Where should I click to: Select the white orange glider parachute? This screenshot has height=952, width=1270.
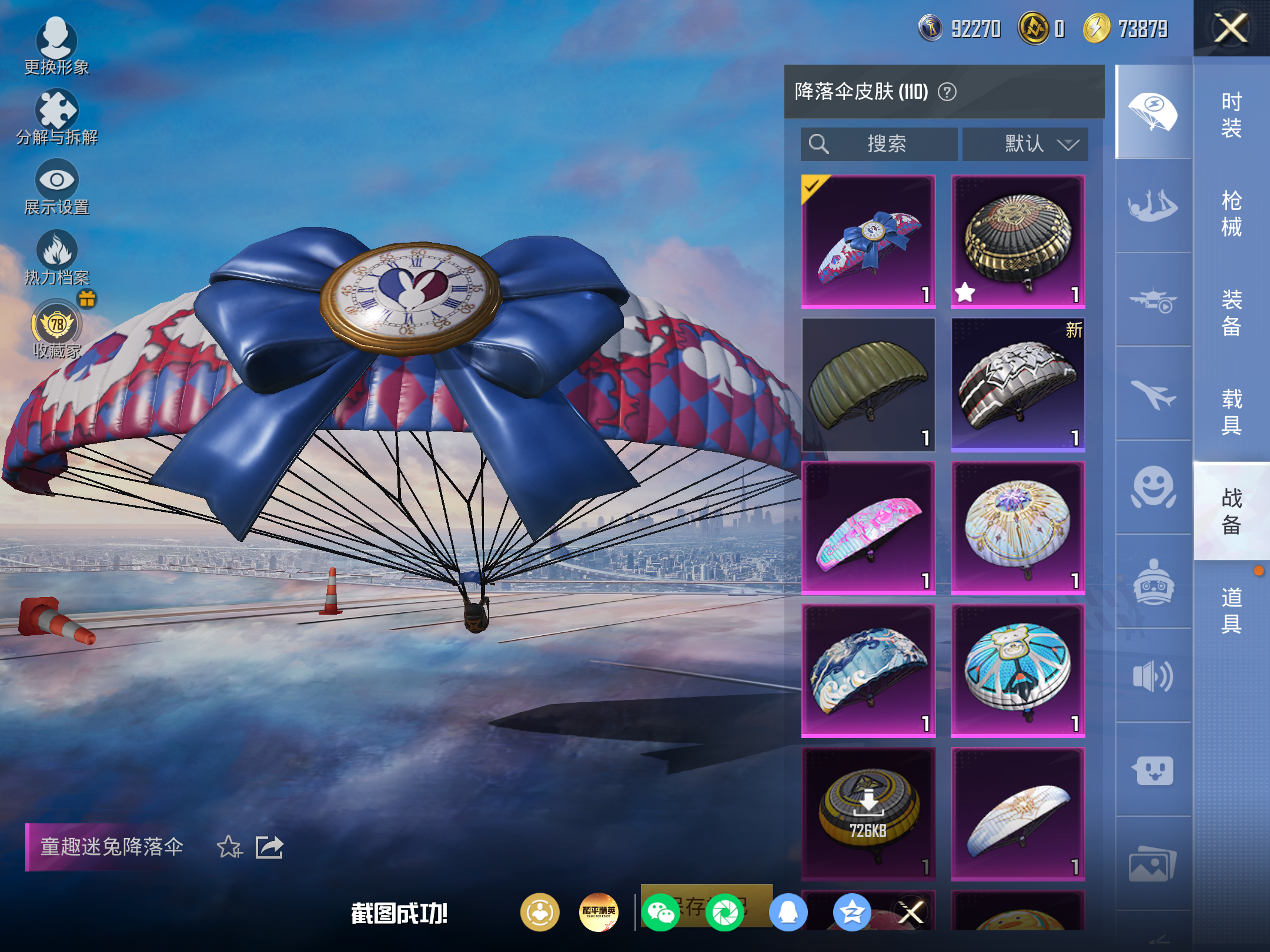click(1018, 814)
